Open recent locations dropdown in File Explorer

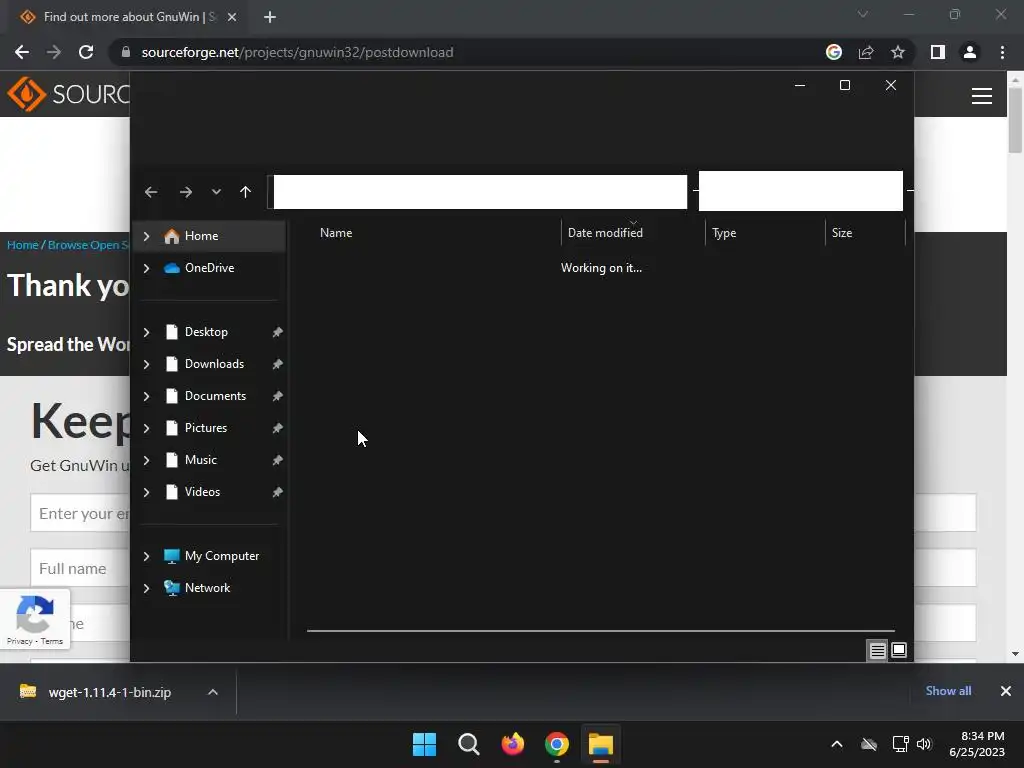point(216,192)
